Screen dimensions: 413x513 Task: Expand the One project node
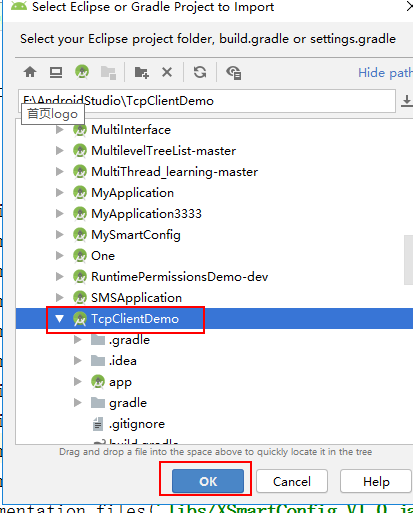click(x=60, y=256)
